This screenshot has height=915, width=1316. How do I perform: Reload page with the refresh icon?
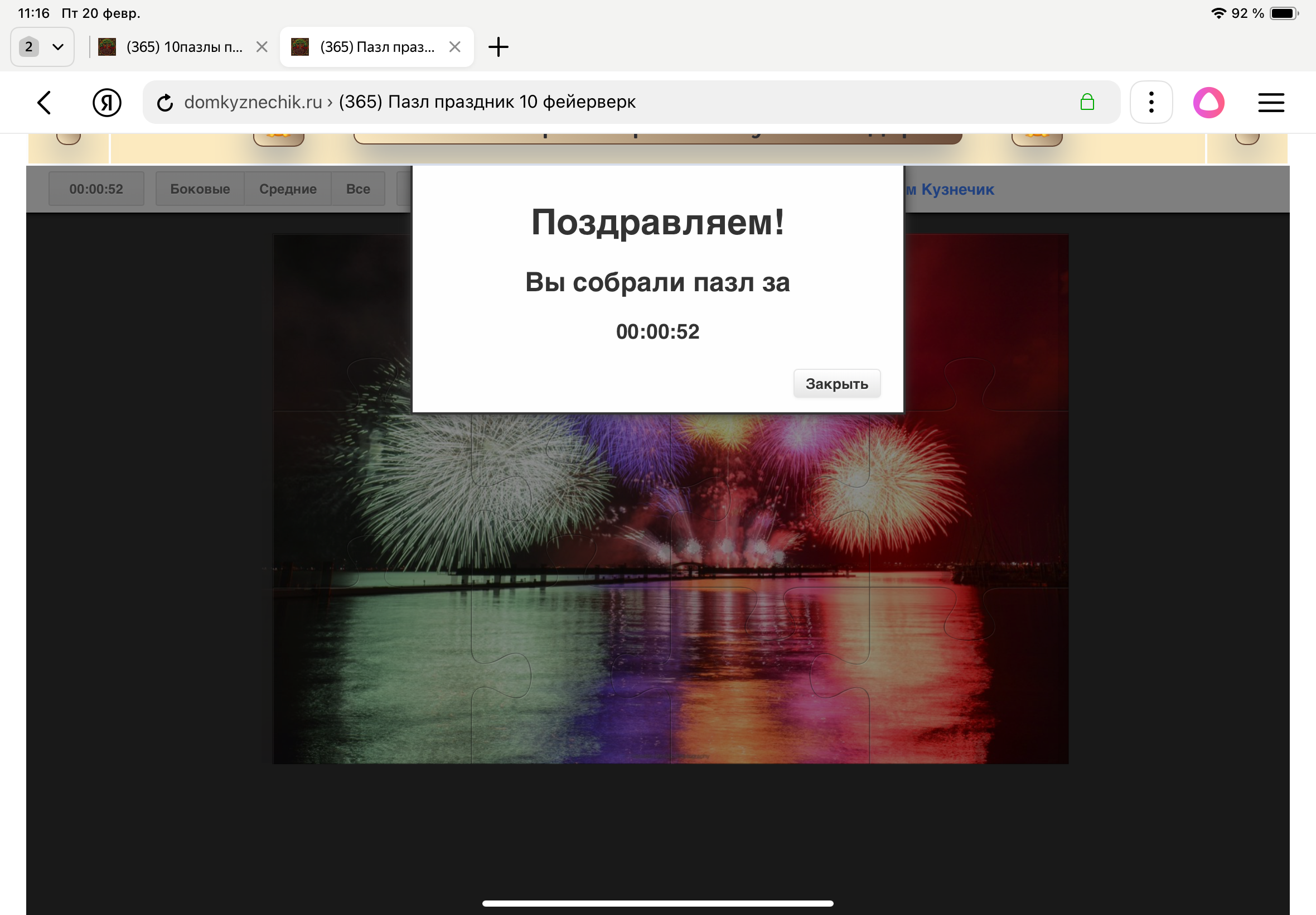165,103
